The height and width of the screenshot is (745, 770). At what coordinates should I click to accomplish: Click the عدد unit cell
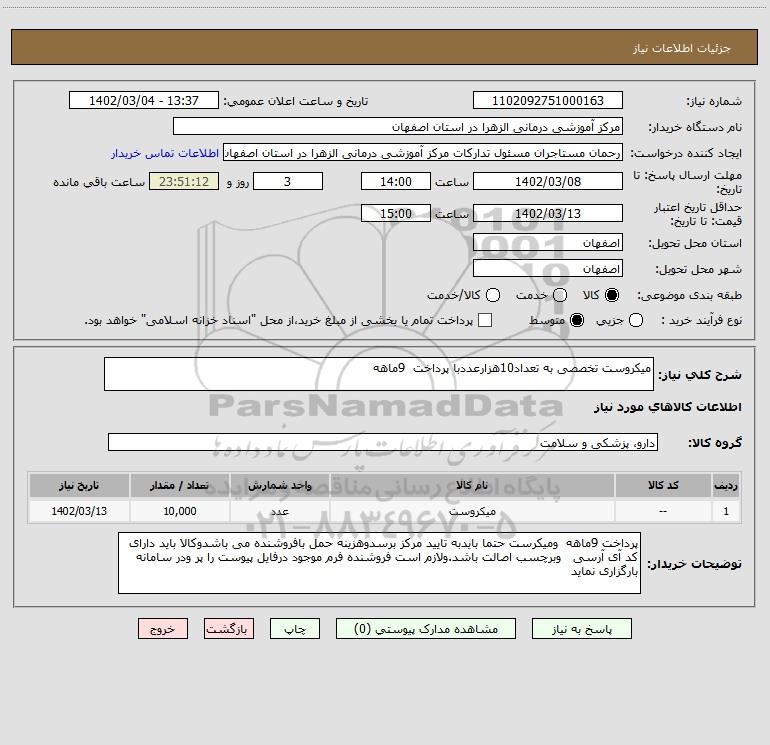point(279,511)
